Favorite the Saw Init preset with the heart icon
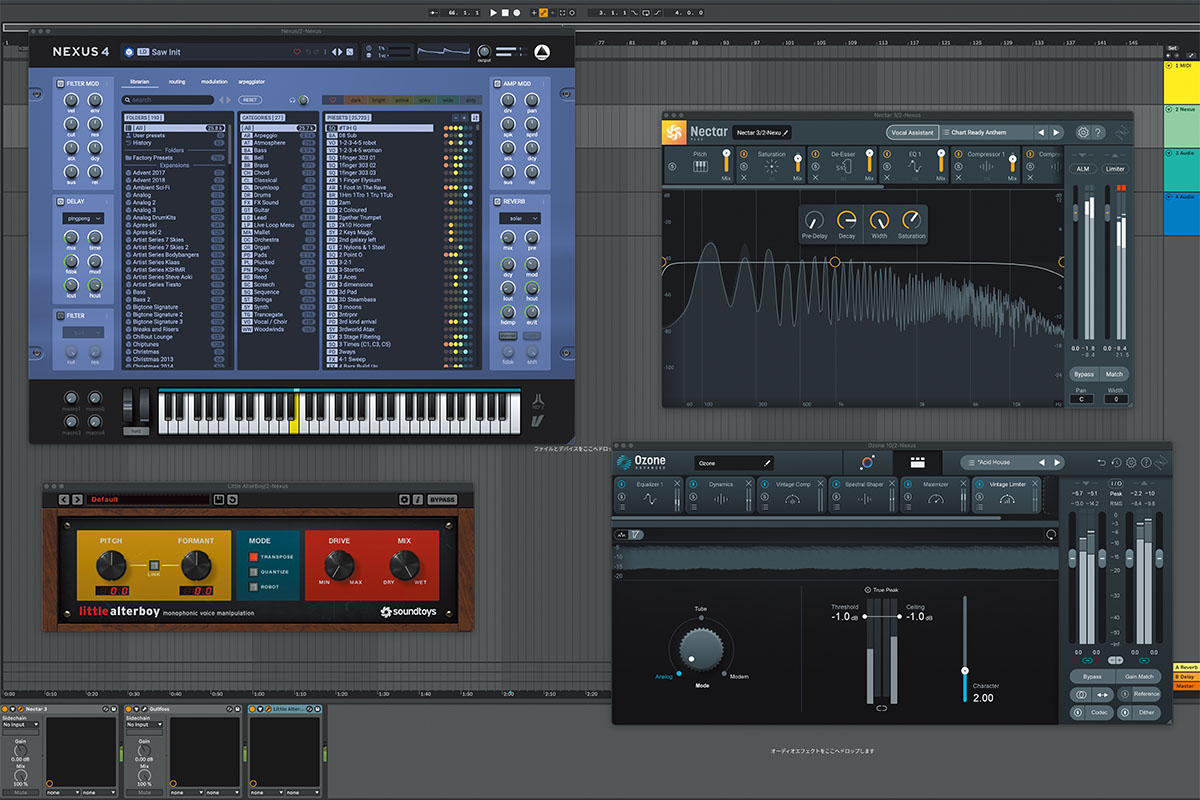 [x=297, y=52]
